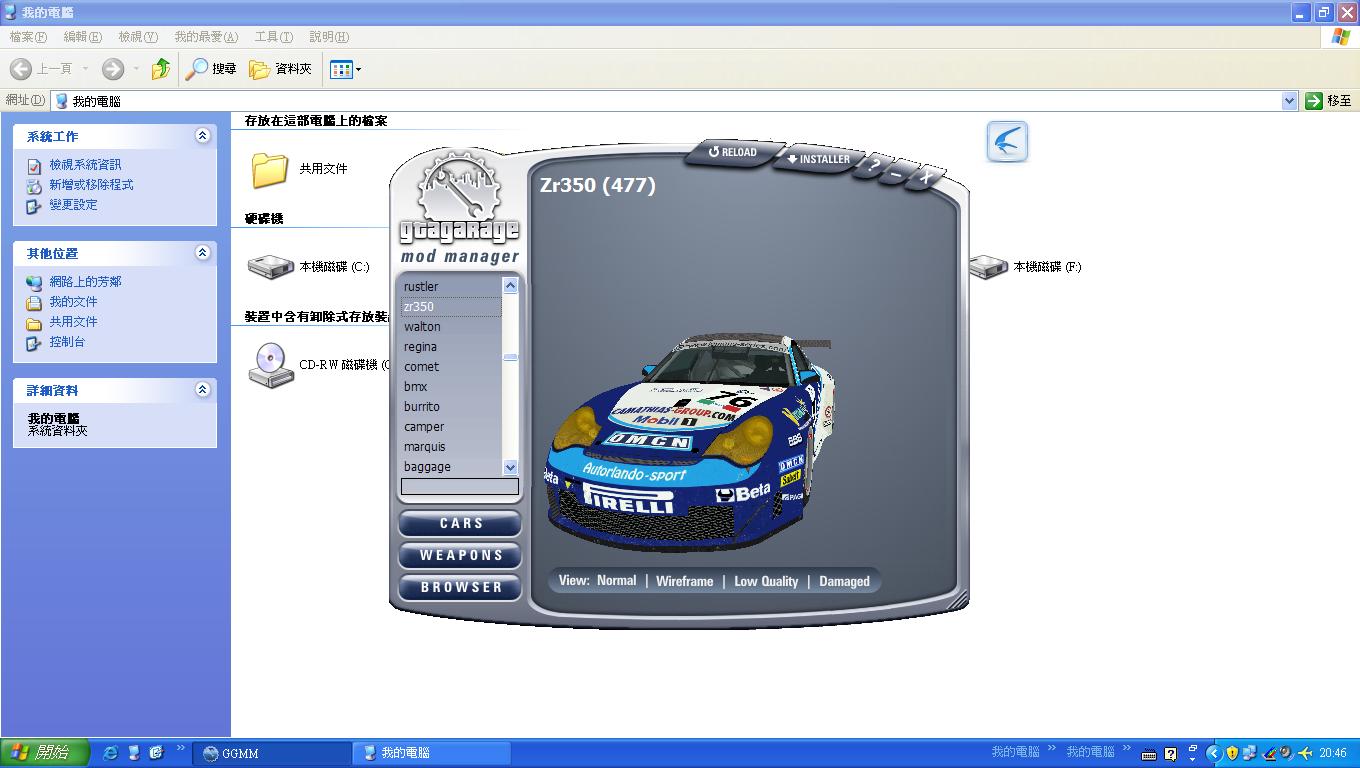Select bmx in the car list
This screenshot has width=1360, height=768.
451,387
